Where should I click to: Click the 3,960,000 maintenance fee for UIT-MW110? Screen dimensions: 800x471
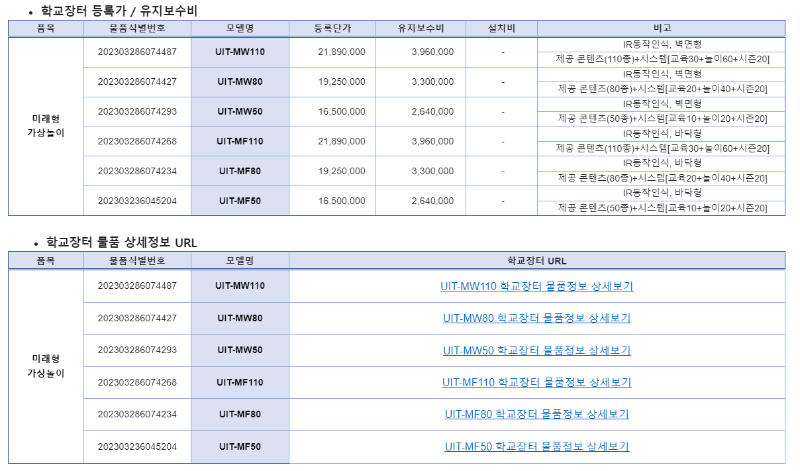coord(433,52)
